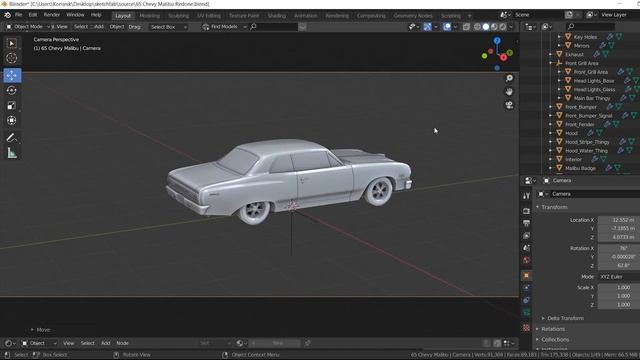Viewport: 640px width, 360px height.
Task: Open the Output properties tab
Action: click(x=526, y=223)
